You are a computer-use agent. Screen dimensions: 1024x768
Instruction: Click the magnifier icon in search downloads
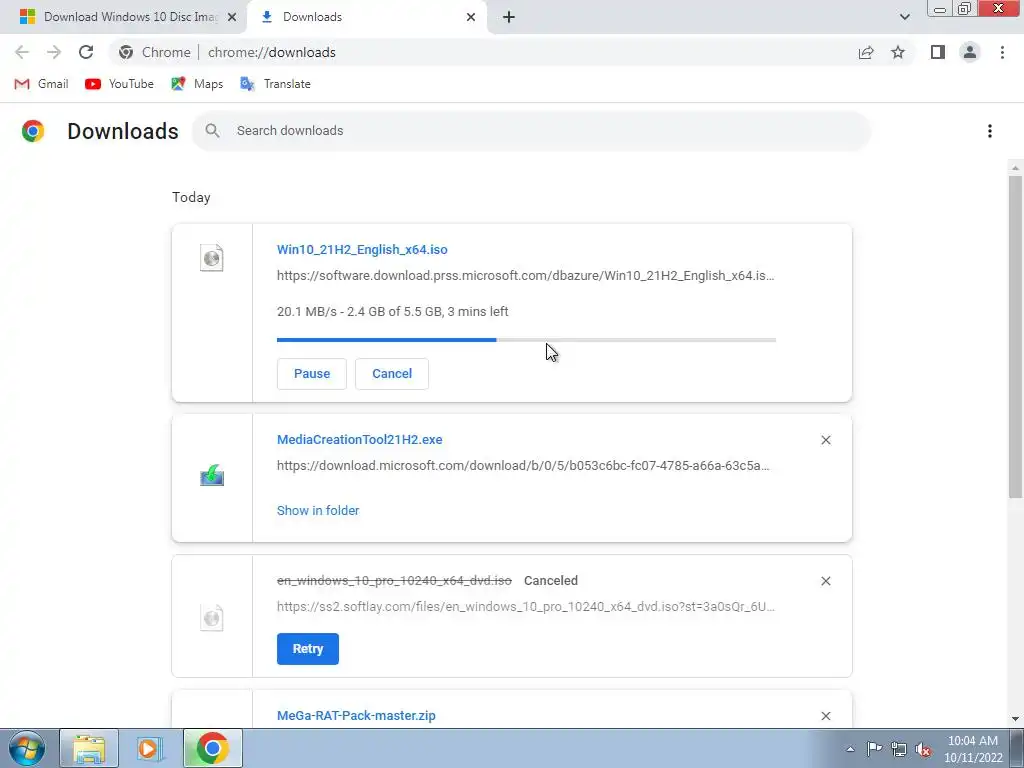[212, 131]
